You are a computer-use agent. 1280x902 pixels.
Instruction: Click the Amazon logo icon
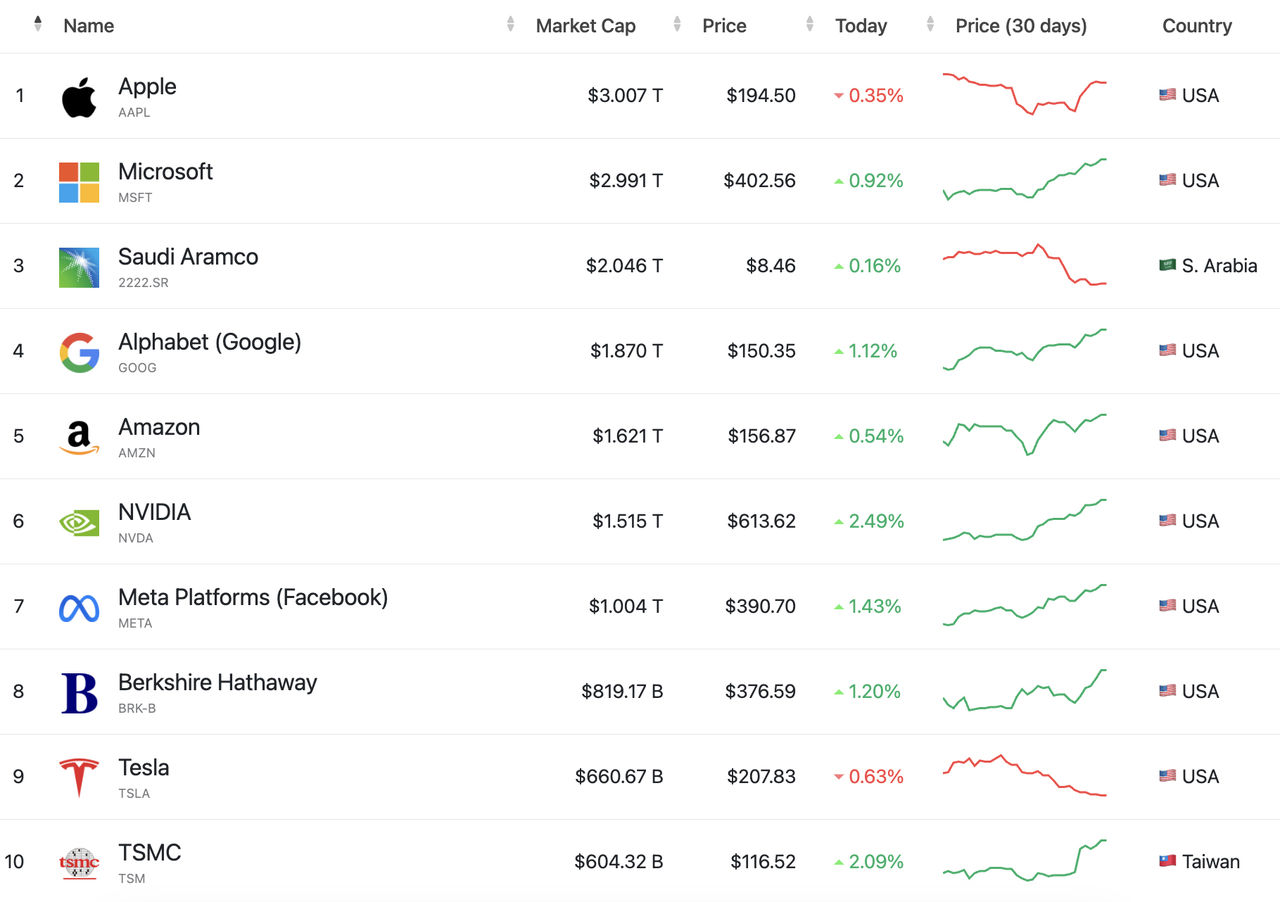79,437
